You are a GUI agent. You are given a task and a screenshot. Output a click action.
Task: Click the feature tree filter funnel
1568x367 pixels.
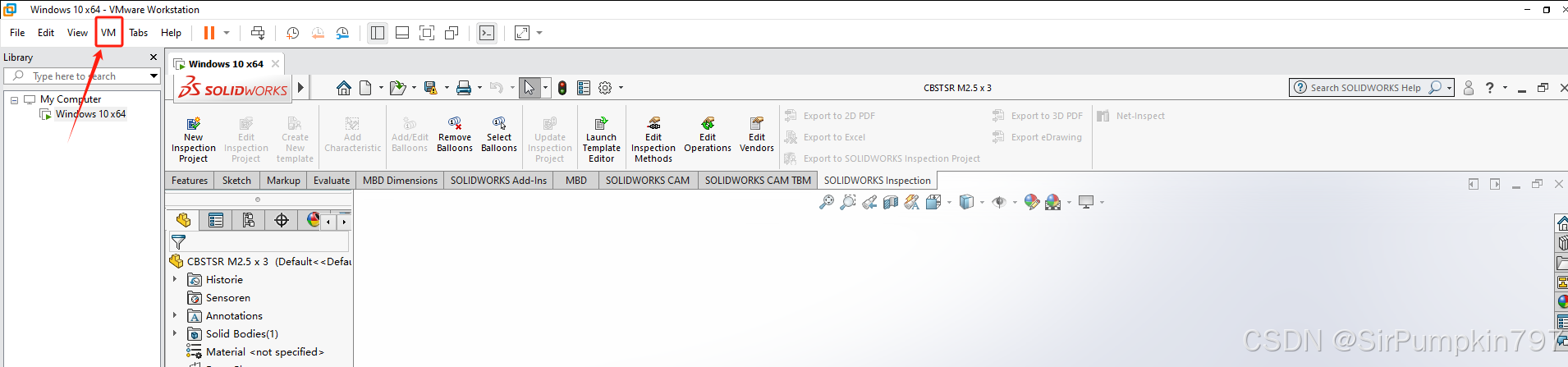pyautogui.click(x=178, y=242)
